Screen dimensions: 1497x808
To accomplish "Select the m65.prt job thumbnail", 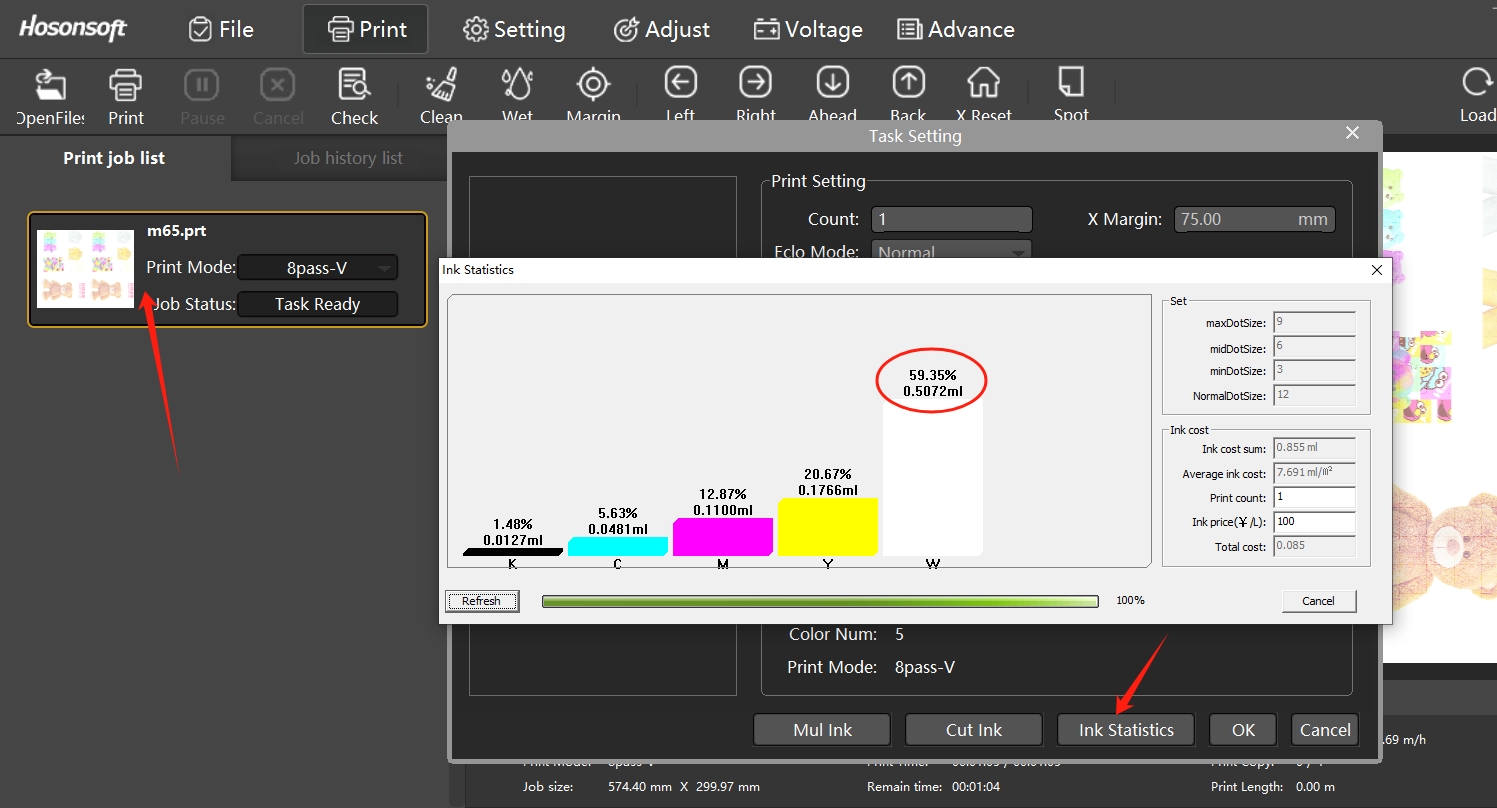I will [85, 269].
